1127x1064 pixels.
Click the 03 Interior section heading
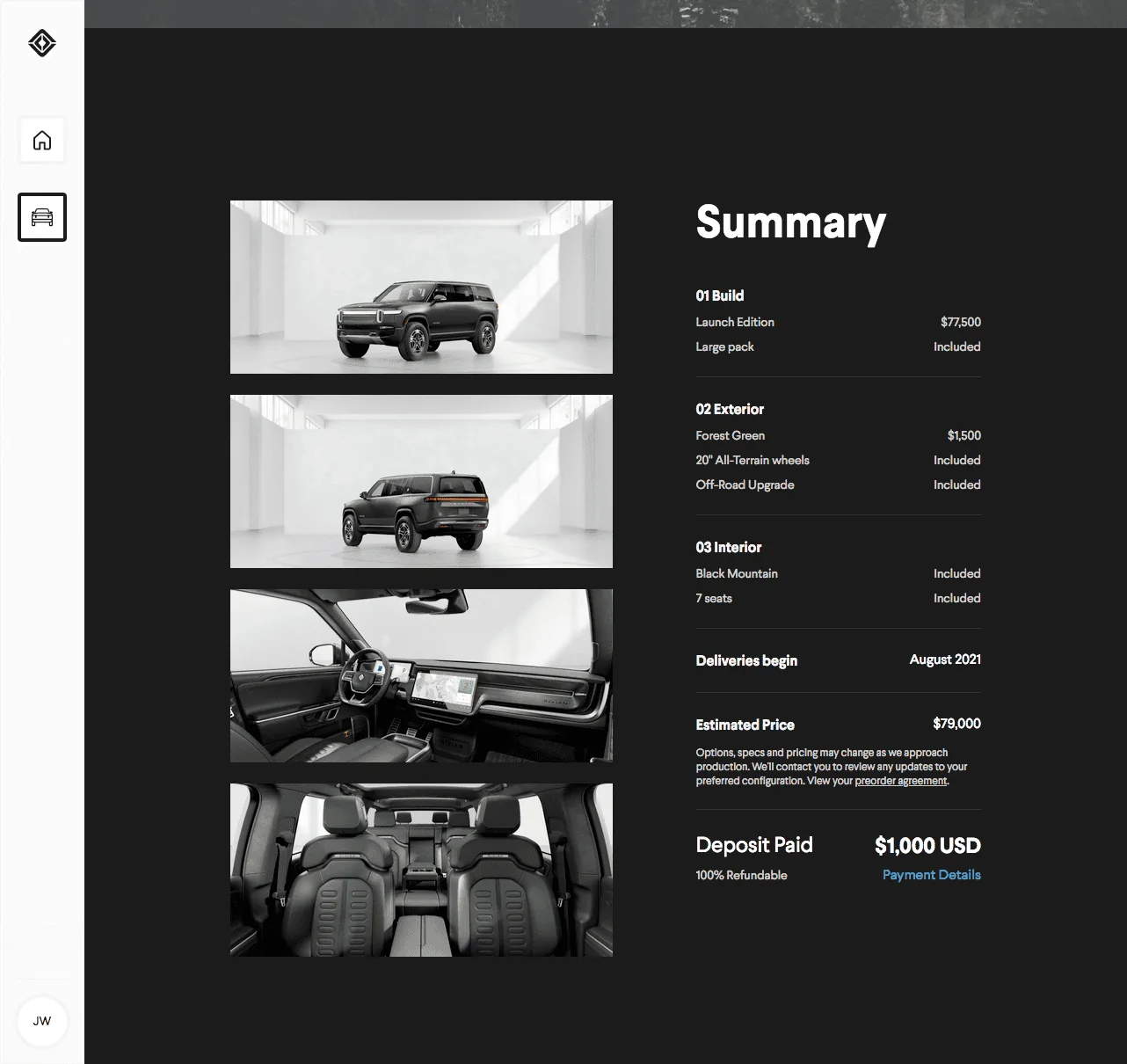[x=729, y=547]
